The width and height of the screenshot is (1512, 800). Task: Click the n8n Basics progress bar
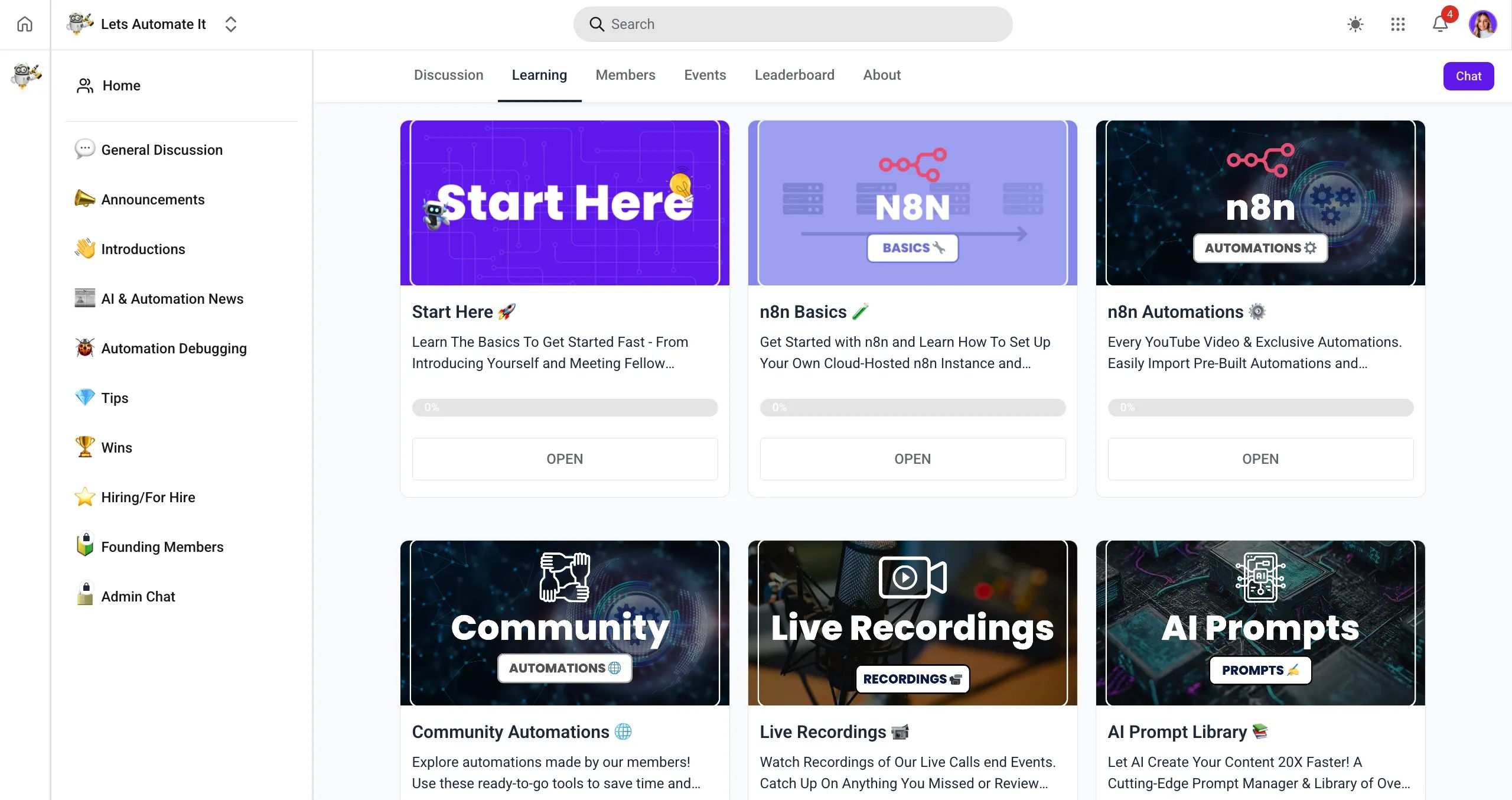(913, 407)
